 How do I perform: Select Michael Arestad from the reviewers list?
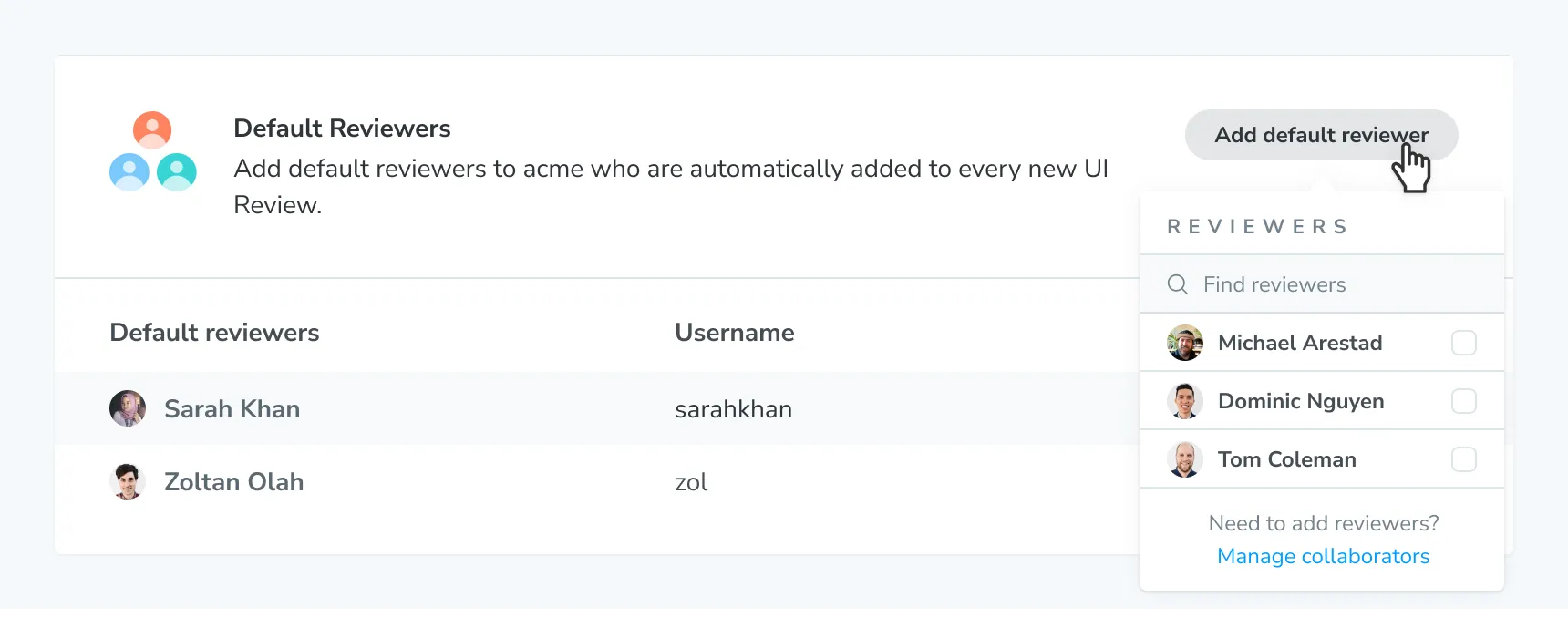coord(1302,343)
